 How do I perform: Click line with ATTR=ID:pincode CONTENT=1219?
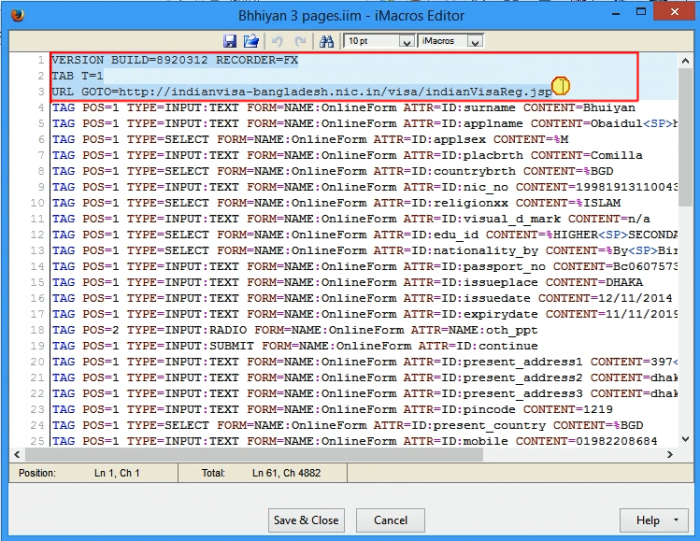333,409
